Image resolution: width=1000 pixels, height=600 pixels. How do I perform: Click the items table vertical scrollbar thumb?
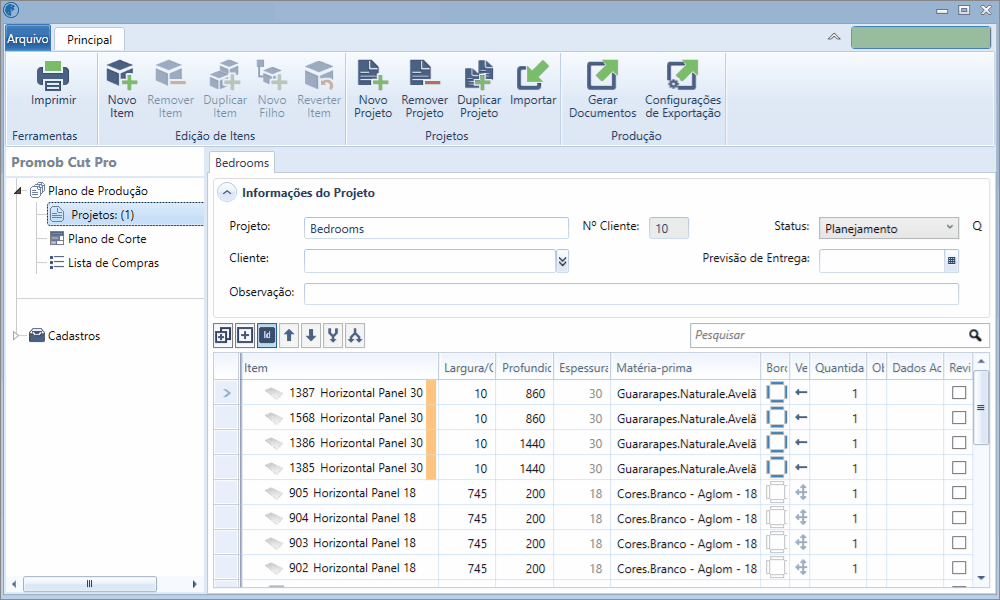tap(981, 407)
